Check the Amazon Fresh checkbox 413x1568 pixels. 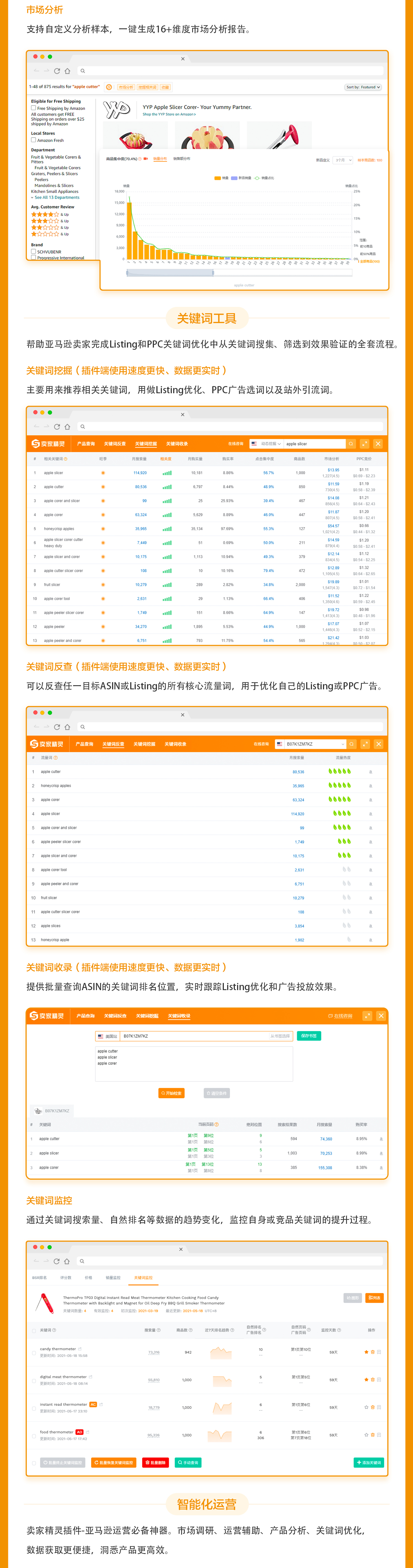34,140
